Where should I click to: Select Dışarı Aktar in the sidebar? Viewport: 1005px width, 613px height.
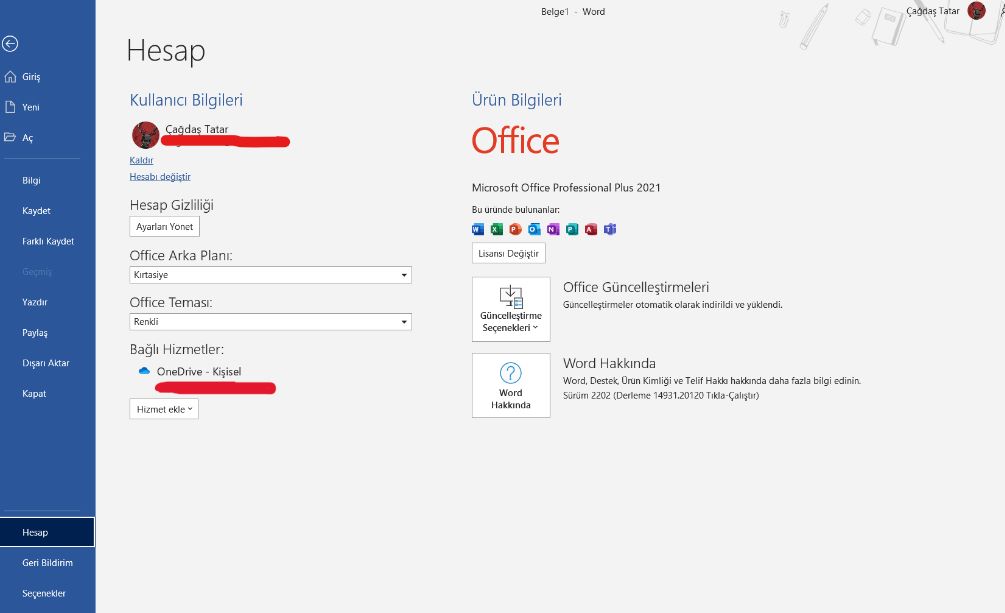click(46, 363)
